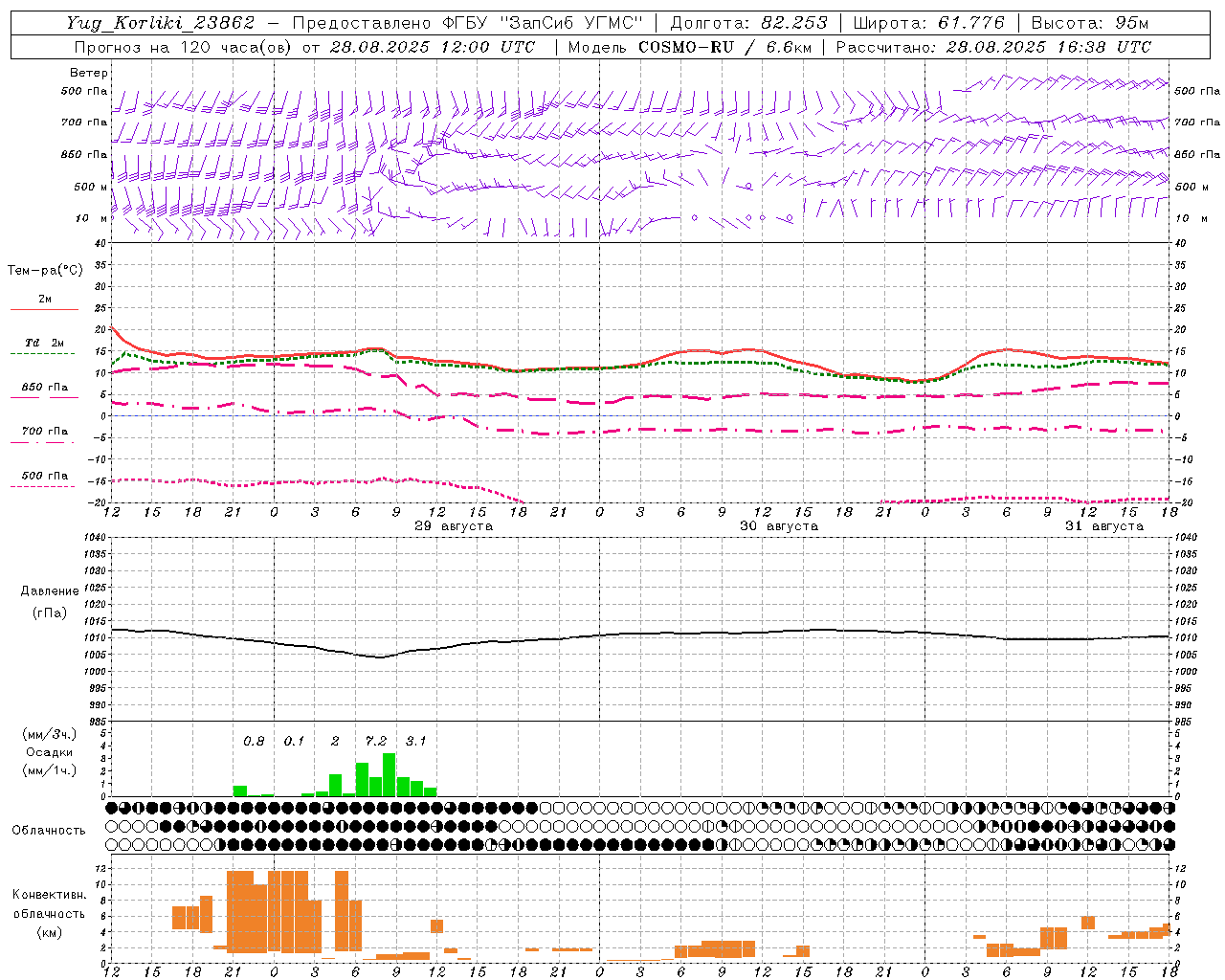Screen dimensions: 1225x980
Task: Click the '0.1' precipitation total value
Action: (294, 741)
